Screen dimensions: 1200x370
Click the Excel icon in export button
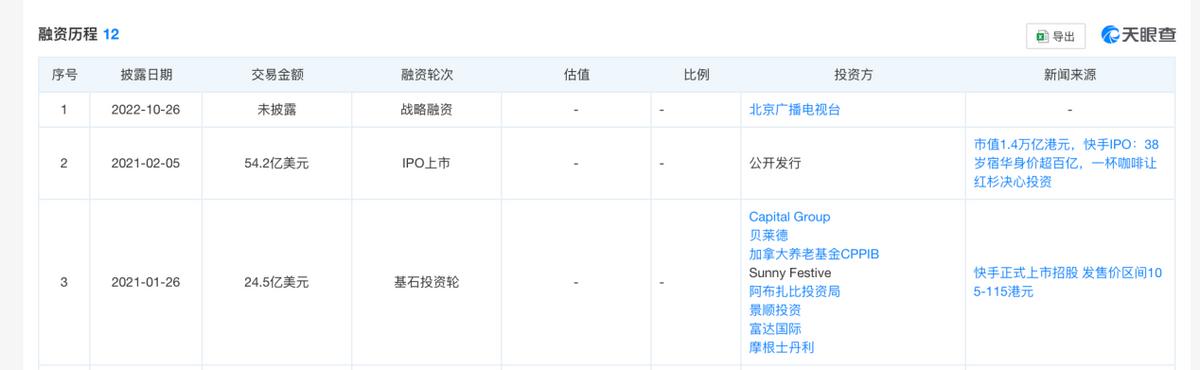click(x=1042, y=36)
